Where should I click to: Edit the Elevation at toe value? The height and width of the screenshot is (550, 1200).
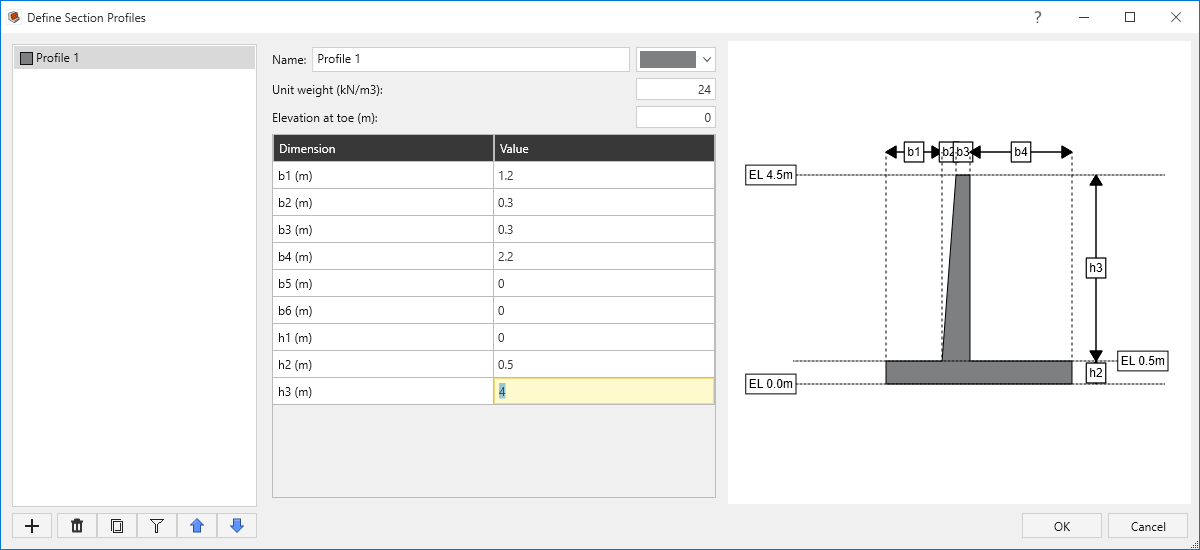tap(676, 117)
